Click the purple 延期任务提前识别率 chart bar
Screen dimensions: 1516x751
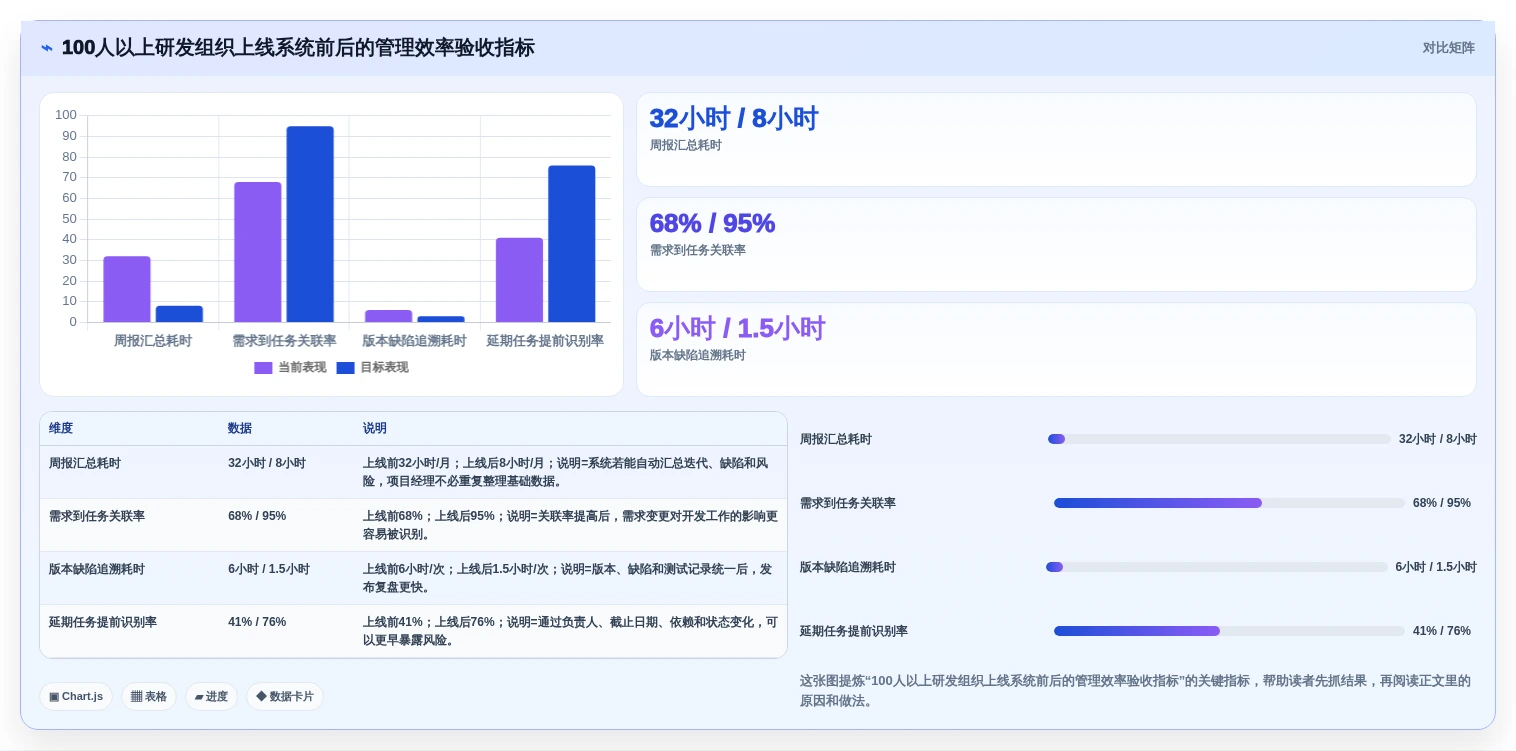click(519, 280)
